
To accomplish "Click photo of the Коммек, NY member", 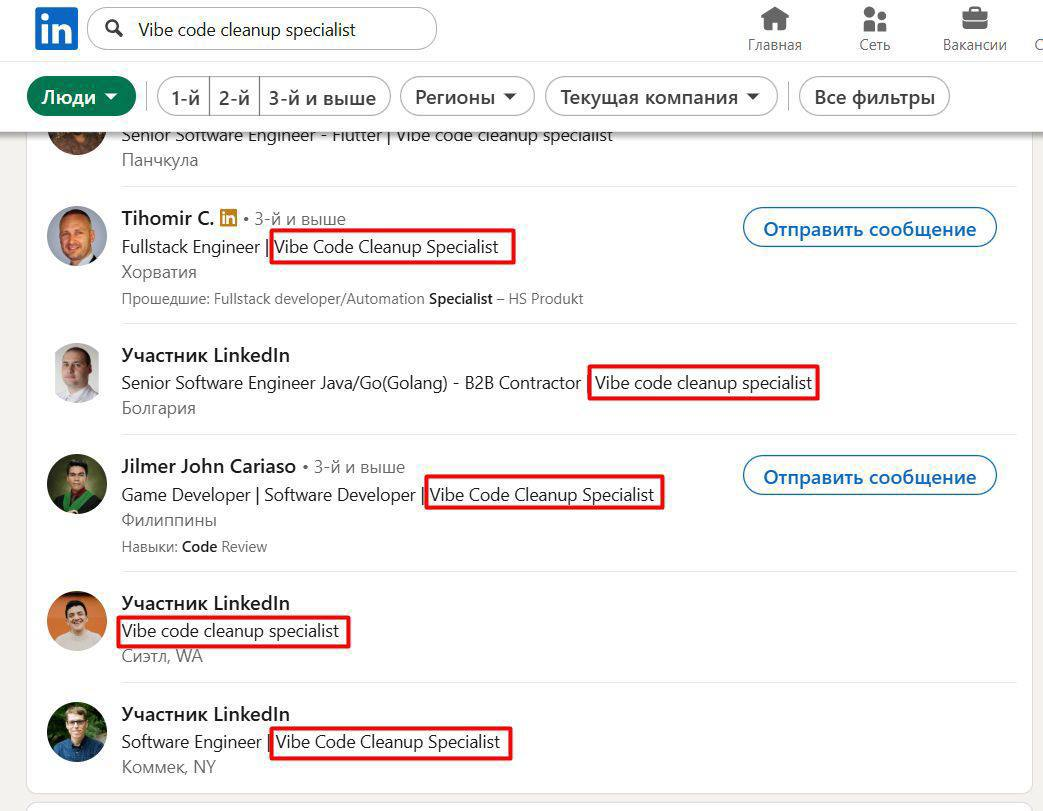I will (77, 732).
